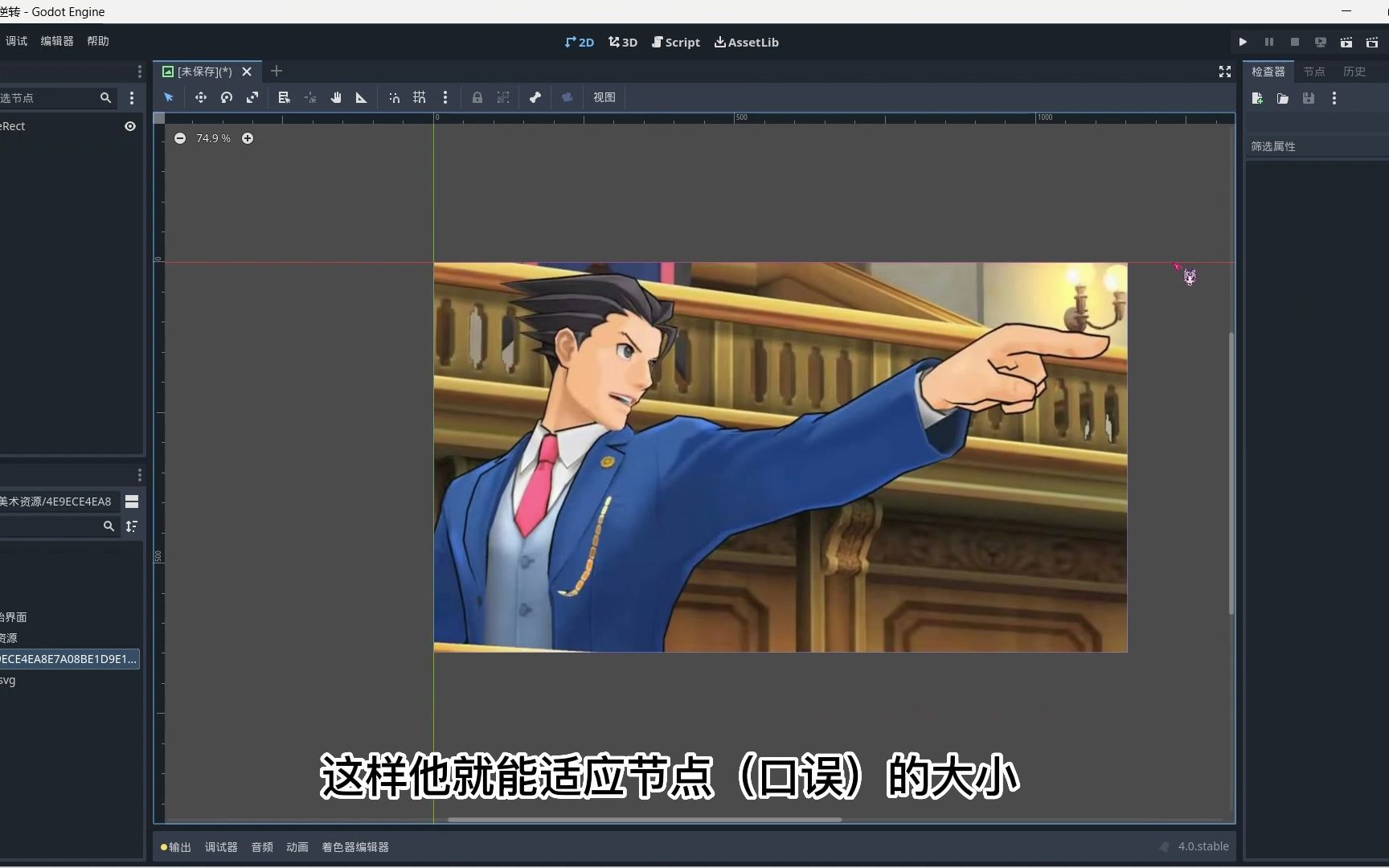Viewport: 1389px width, 868px height.
Task: Open the 调试器 debugger panel
Action: [x=221, y=847]
